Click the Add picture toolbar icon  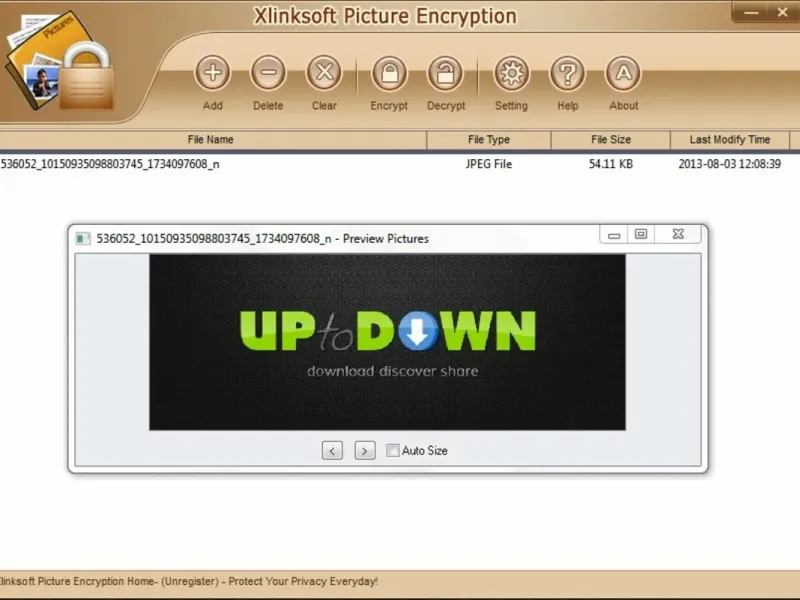click(x=213, y=72)
